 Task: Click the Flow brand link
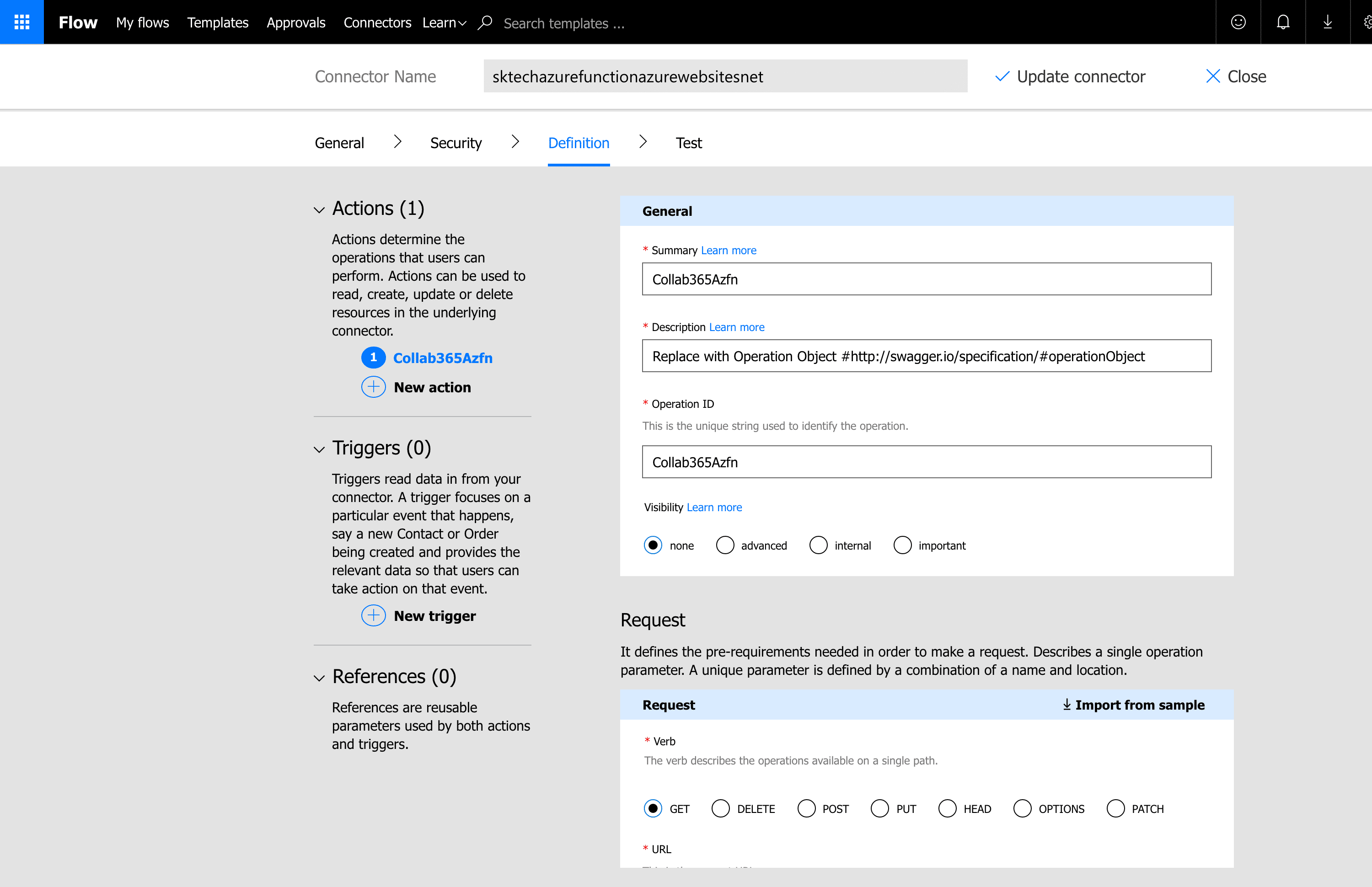click(78, 22)
